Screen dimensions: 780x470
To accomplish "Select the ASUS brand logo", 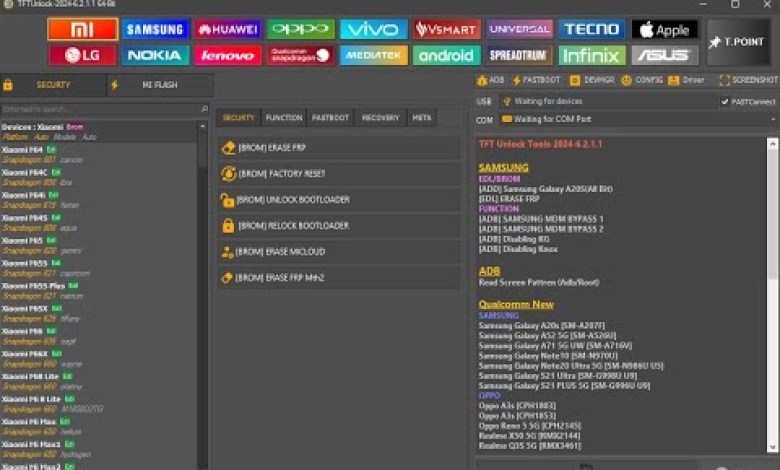I will click(665, 55).
